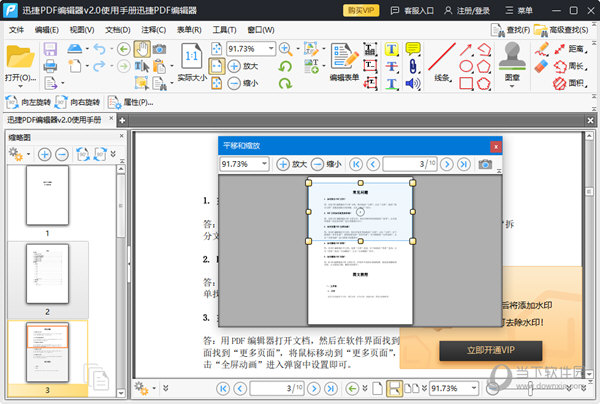Jump to first page in bottom navigation bar
The image size is (600, 404).
(x=223, y=389)
